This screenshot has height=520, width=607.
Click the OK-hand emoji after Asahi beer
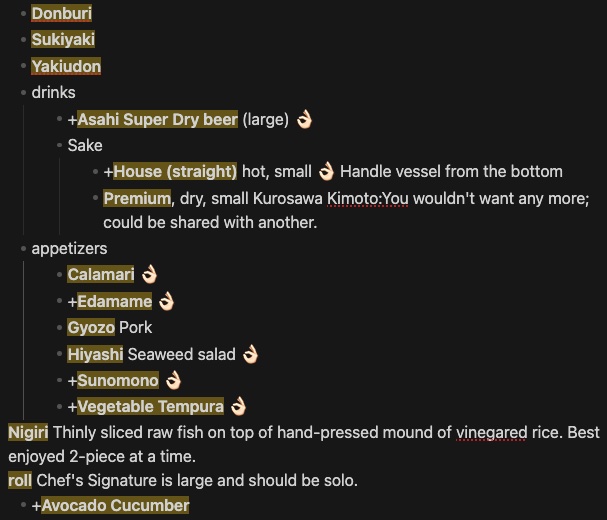pyautogui.click(x=304, y=120)
